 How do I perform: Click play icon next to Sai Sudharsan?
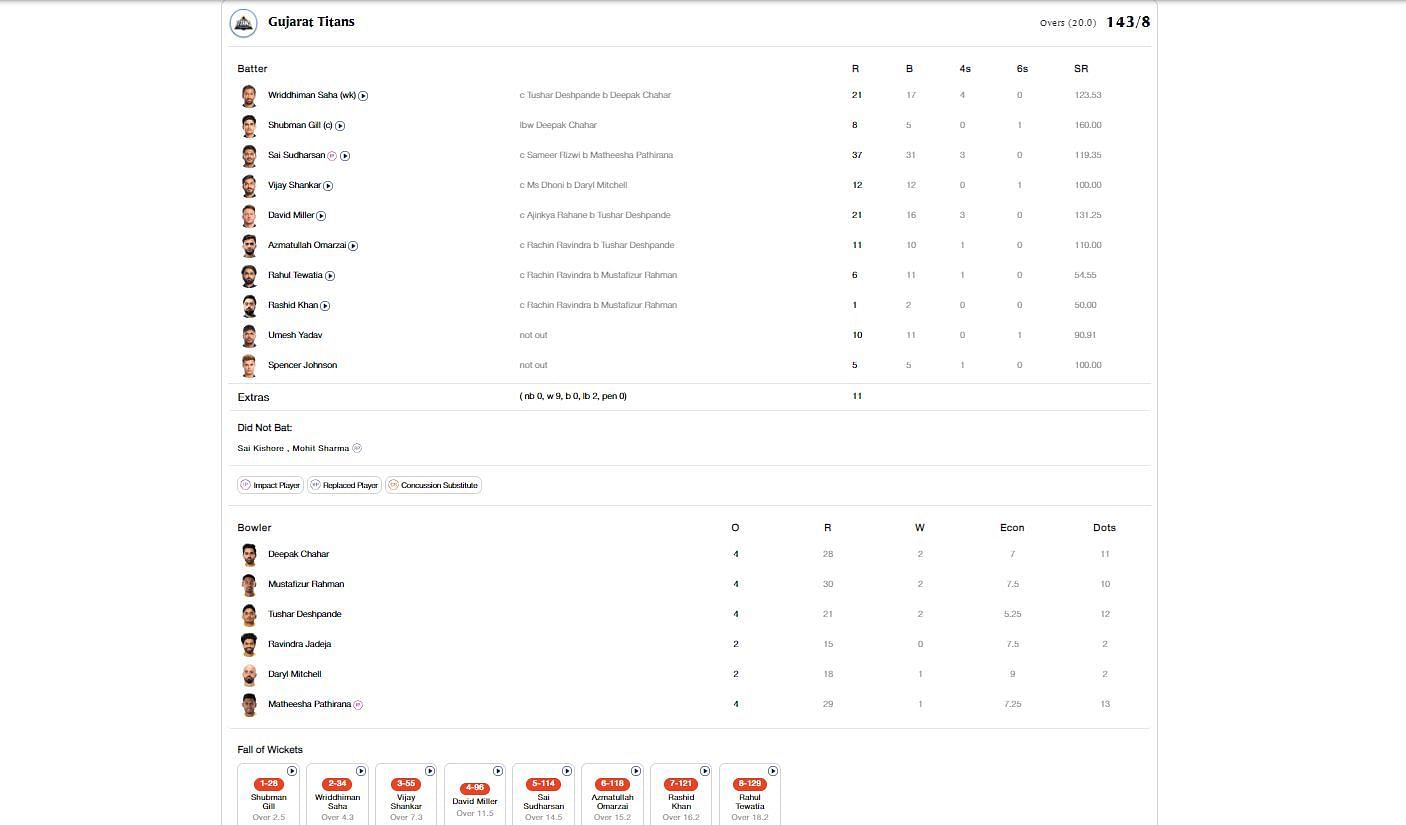[x=345, y=156]
